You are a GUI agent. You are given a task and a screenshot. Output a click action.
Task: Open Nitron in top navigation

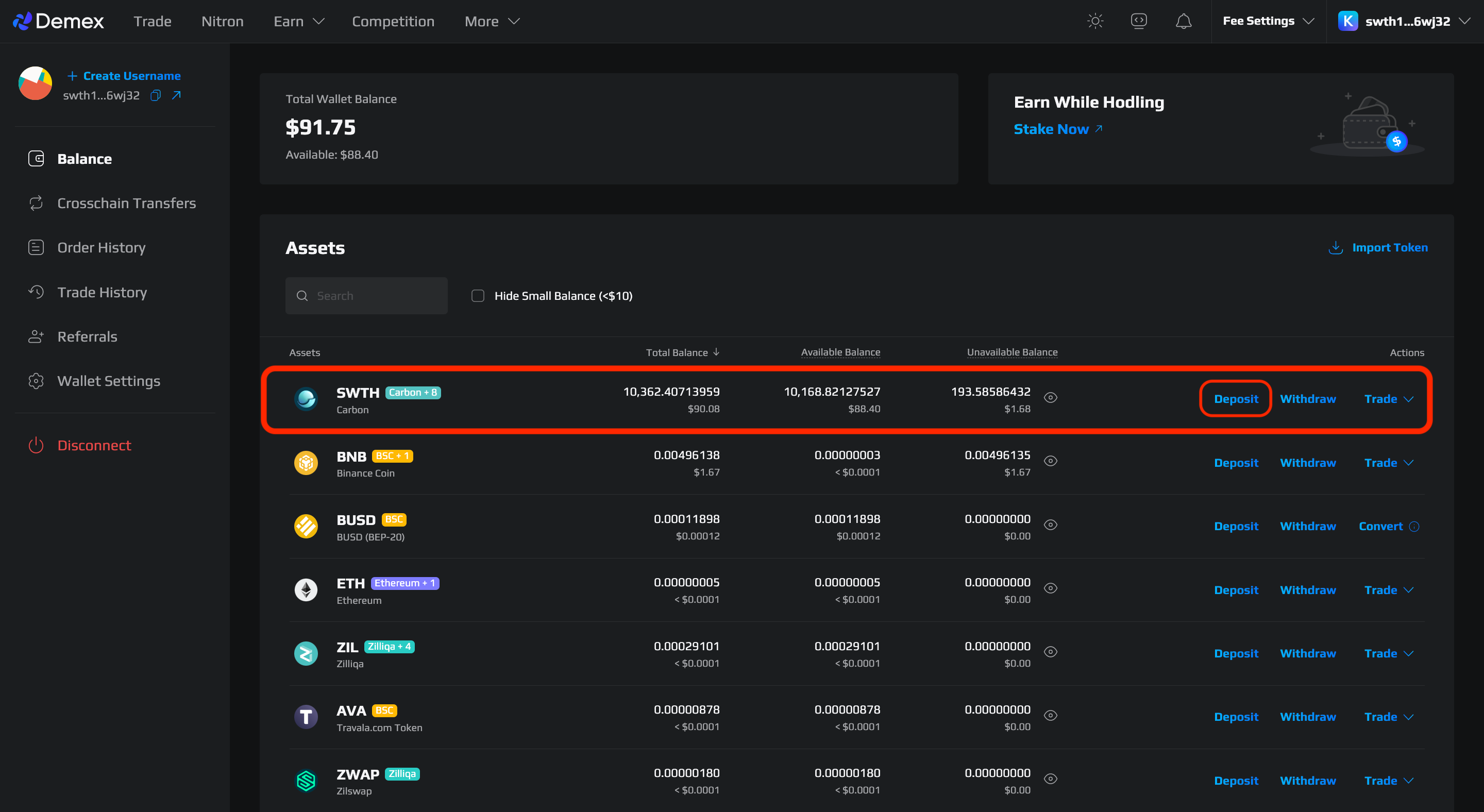[x=223, y=21]
